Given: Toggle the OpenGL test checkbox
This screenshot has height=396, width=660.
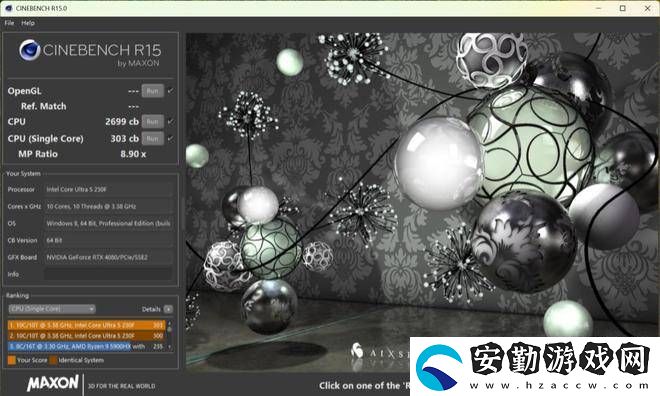Looking at the screenshot, I should tap(170, 90).
